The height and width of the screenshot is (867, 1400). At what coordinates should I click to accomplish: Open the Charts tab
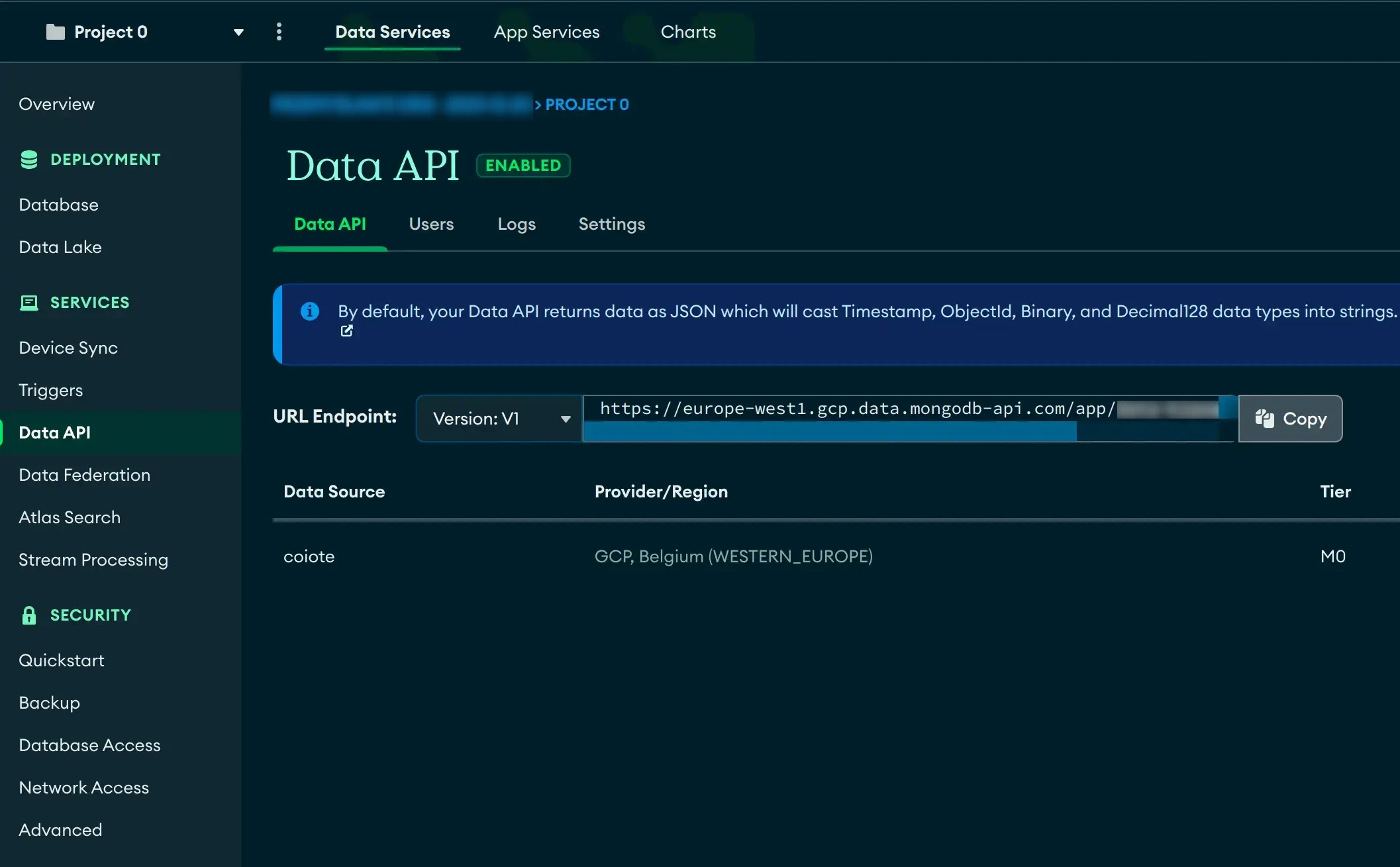coord(689,32)
